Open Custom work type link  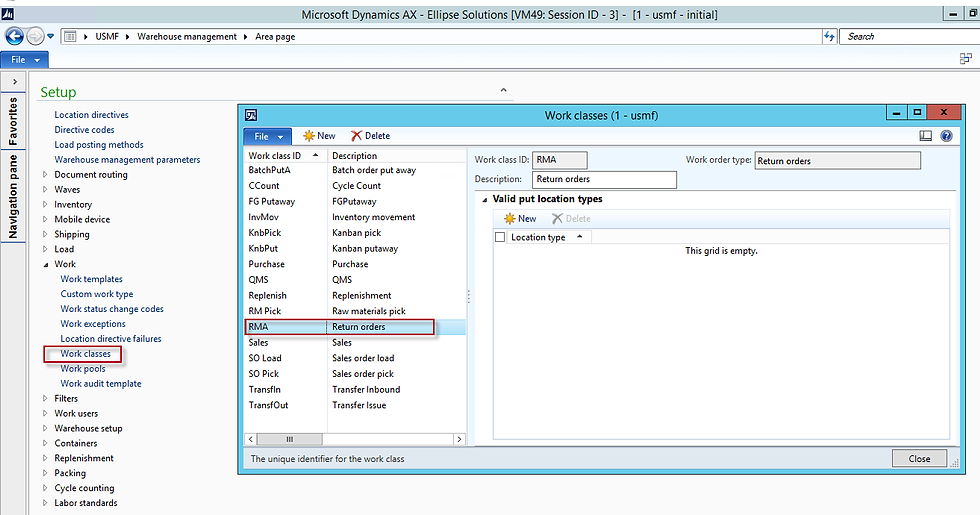tap(97, 294)
